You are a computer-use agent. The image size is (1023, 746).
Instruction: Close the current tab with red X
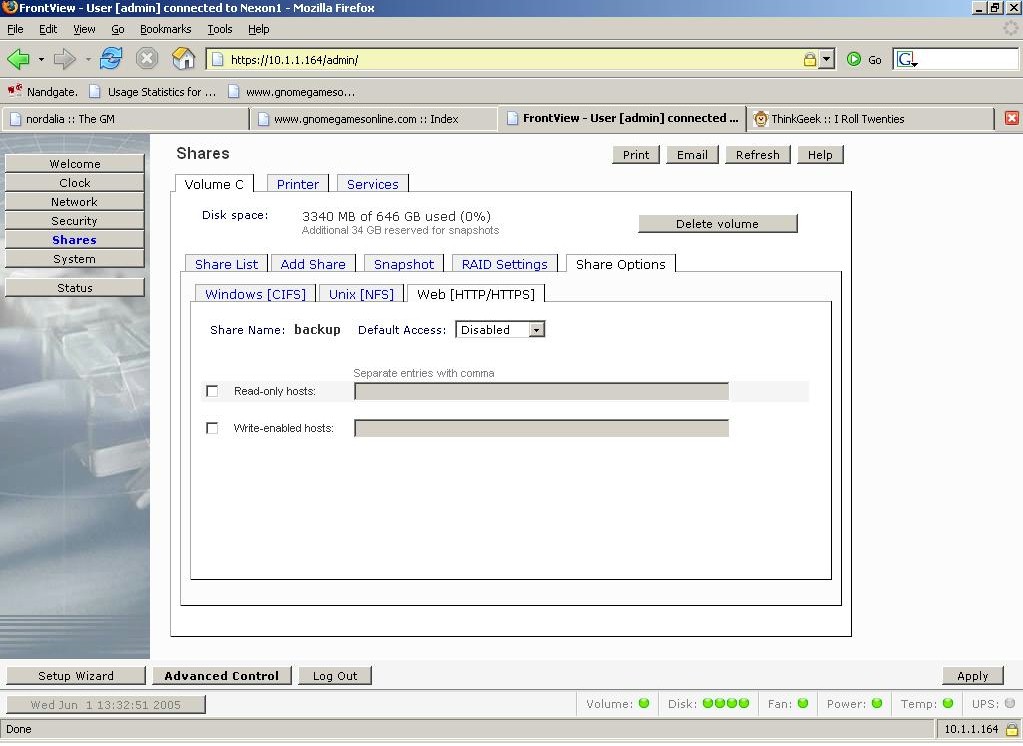coord(1011,118)
